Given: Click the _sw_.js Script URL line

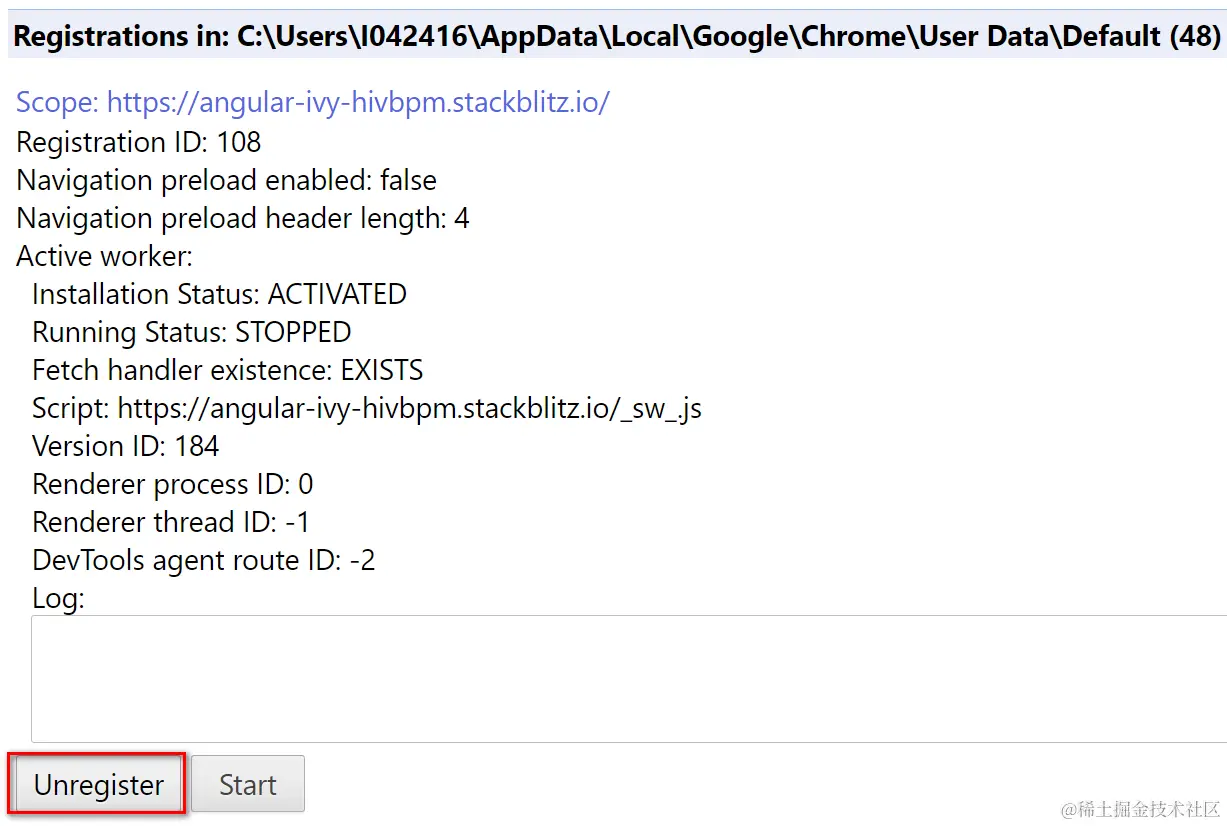Looking at the screenshot, I should click(366, 408).
